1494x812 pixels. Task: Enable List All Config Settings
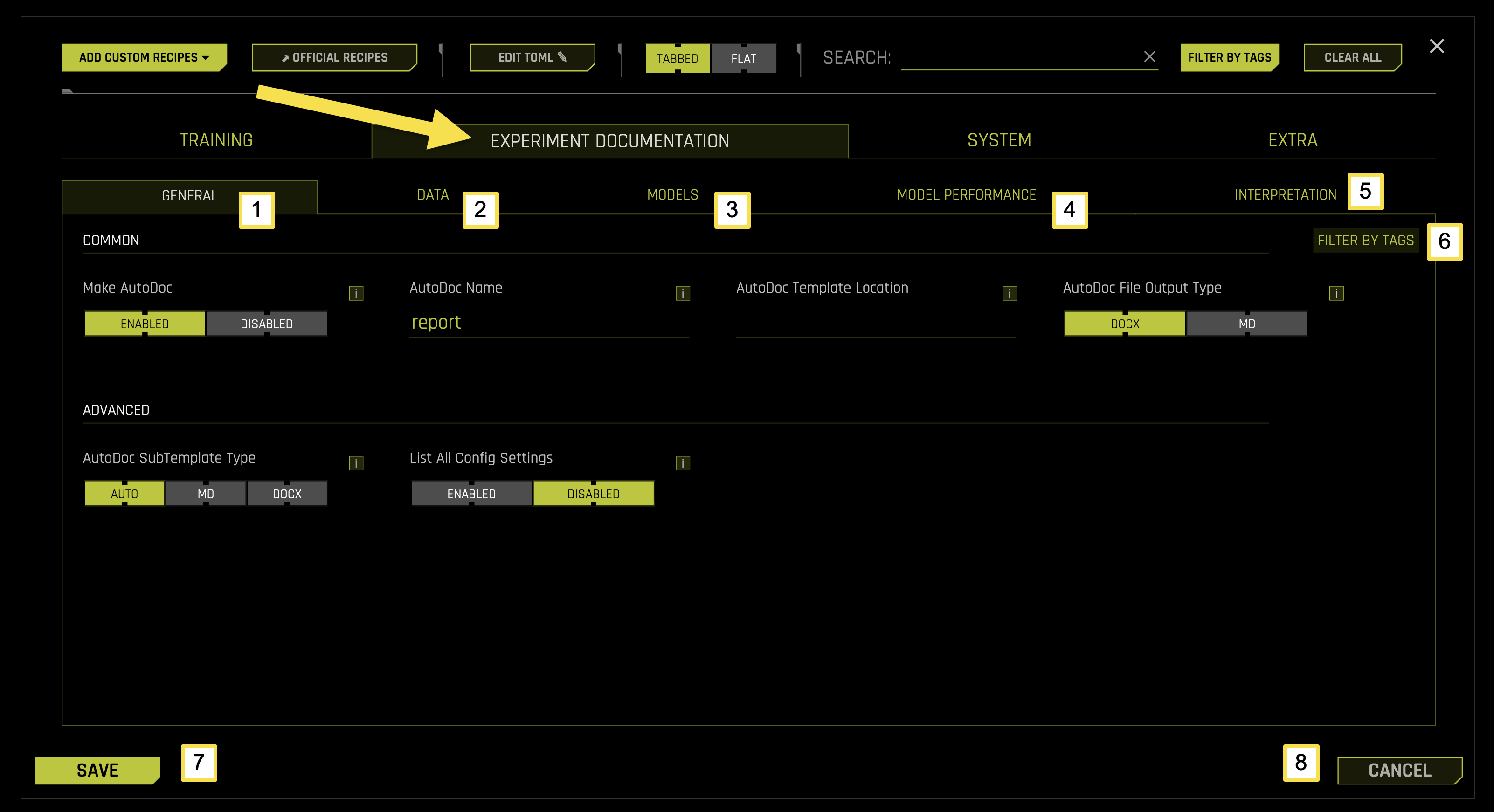(x=470, y=493)
